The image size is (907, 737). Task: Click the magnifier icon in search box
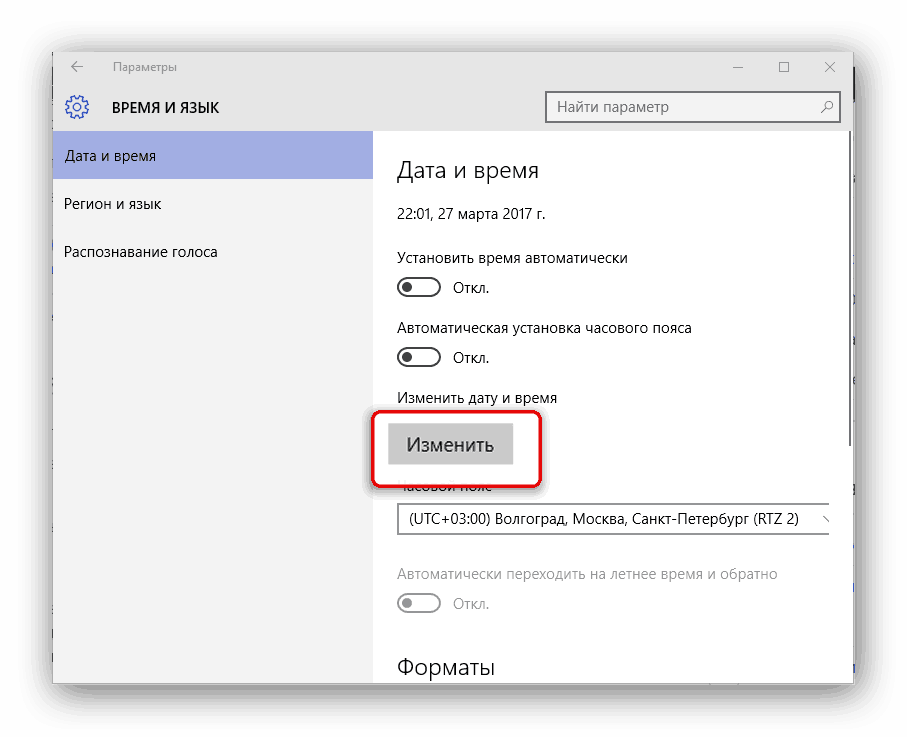[826, 107]
